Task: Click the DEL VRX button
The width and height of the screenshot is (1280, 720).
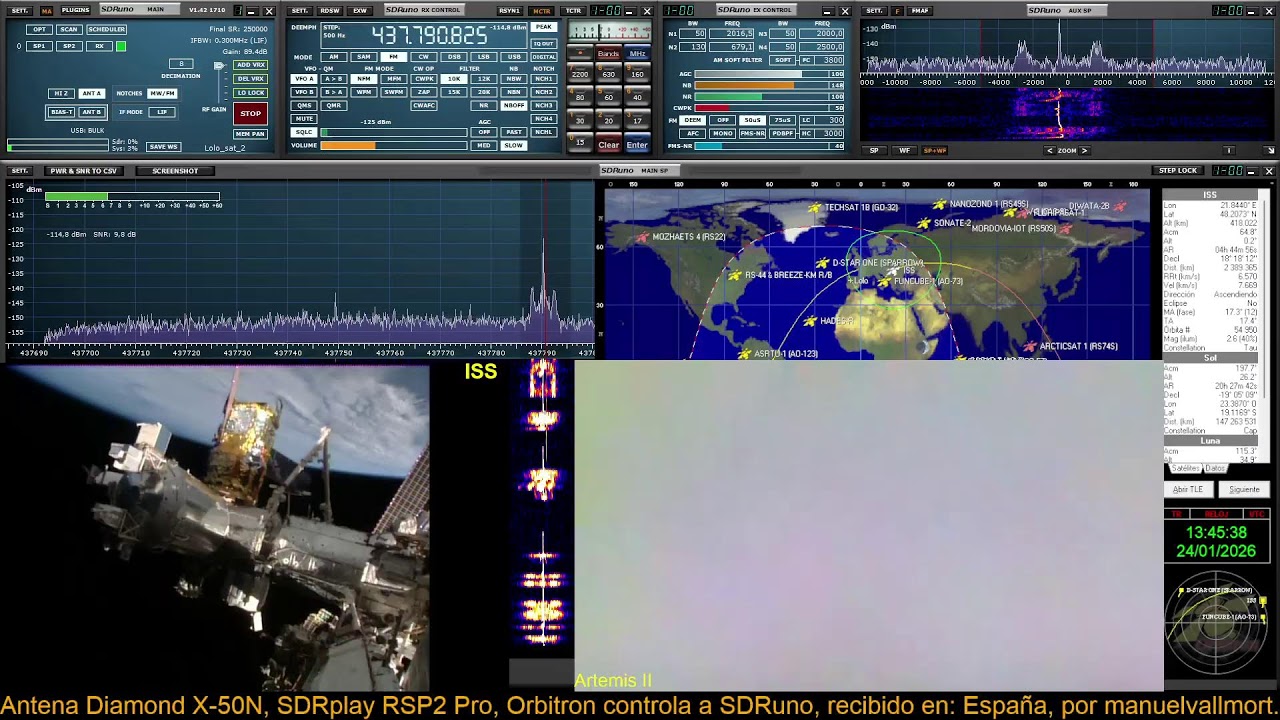Action: pos(250,79)
